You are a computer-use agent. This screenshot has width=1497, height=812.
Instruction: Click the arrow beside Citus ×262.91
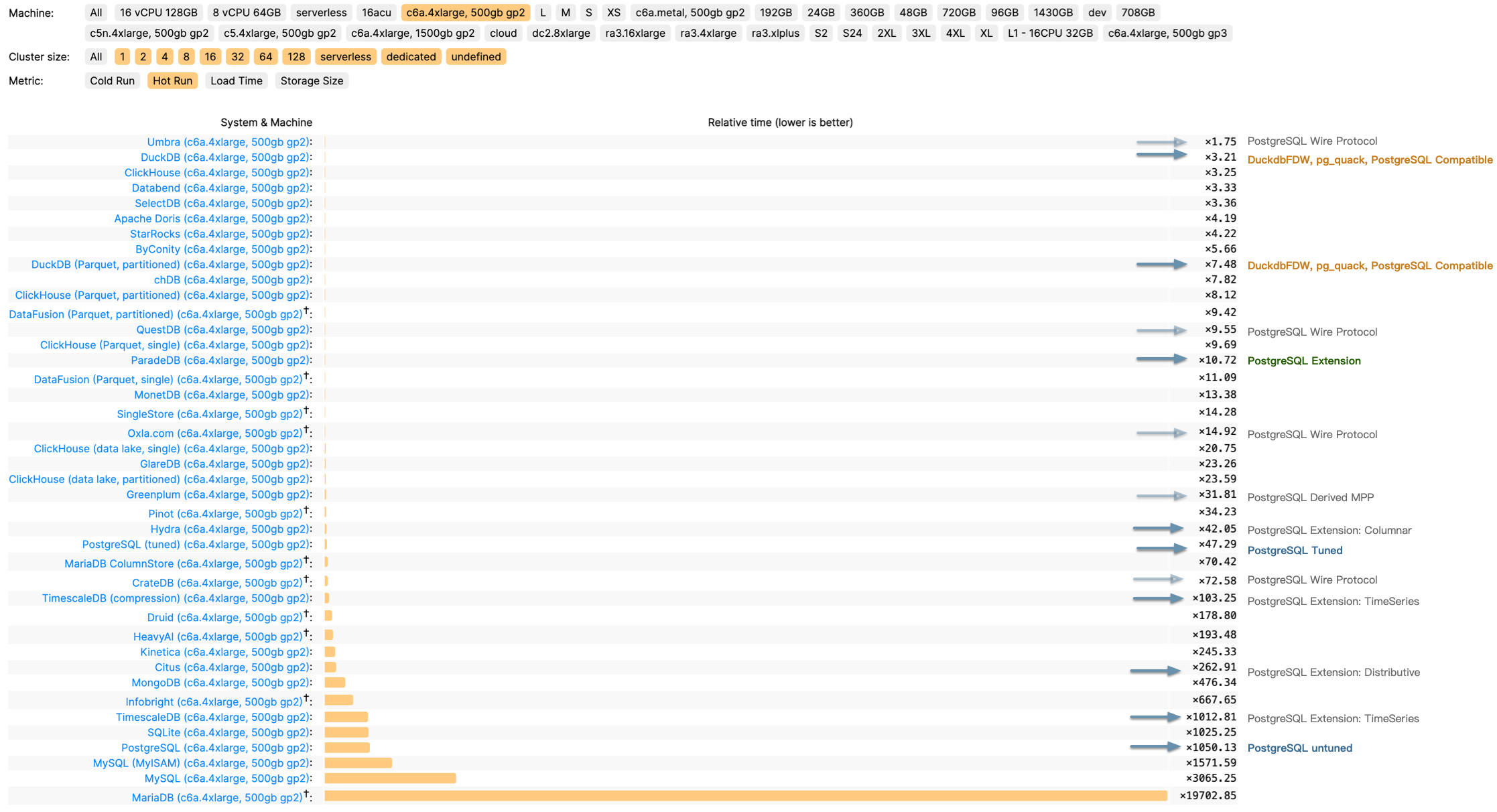[x=1155, y=671]
